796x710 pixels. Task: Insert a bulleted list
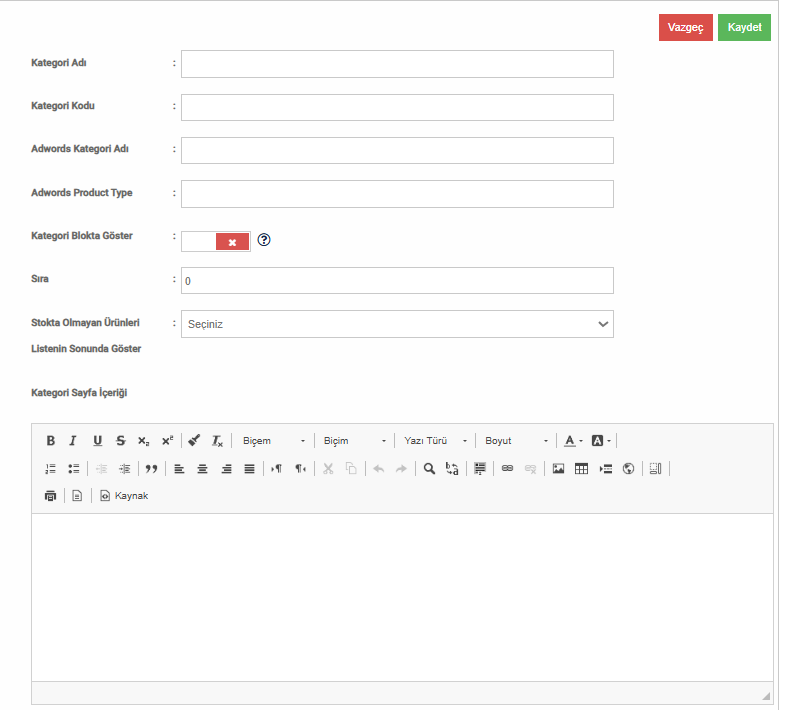[x=74, y=468]
